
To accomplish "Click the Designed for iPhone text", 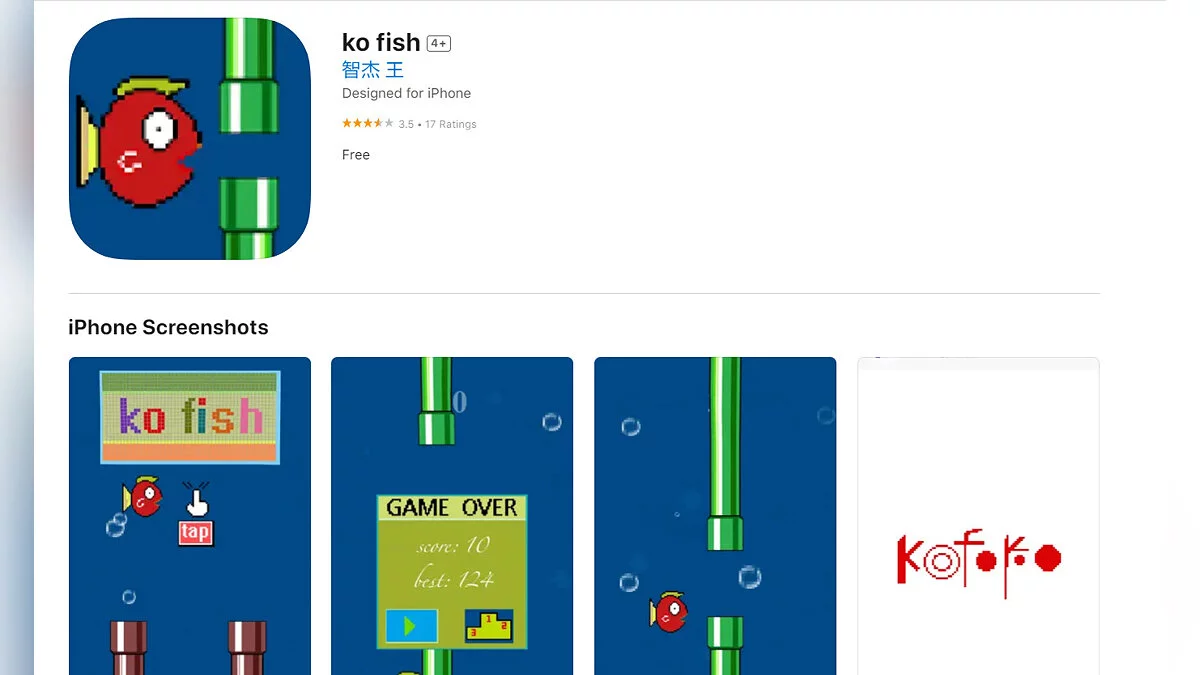I will point(406,93).
